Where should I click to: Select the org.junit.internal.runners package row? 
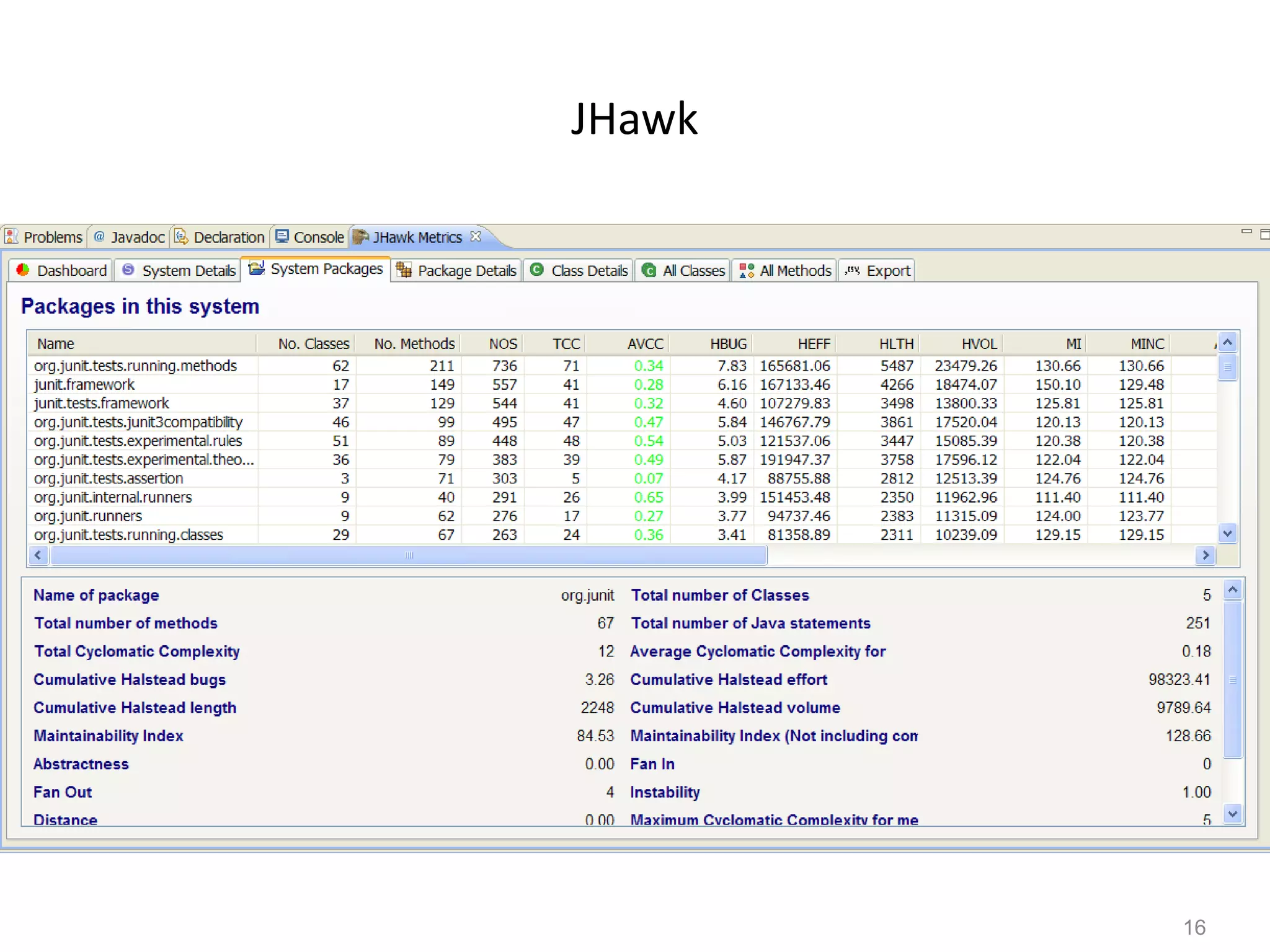[x=622, y=497]
